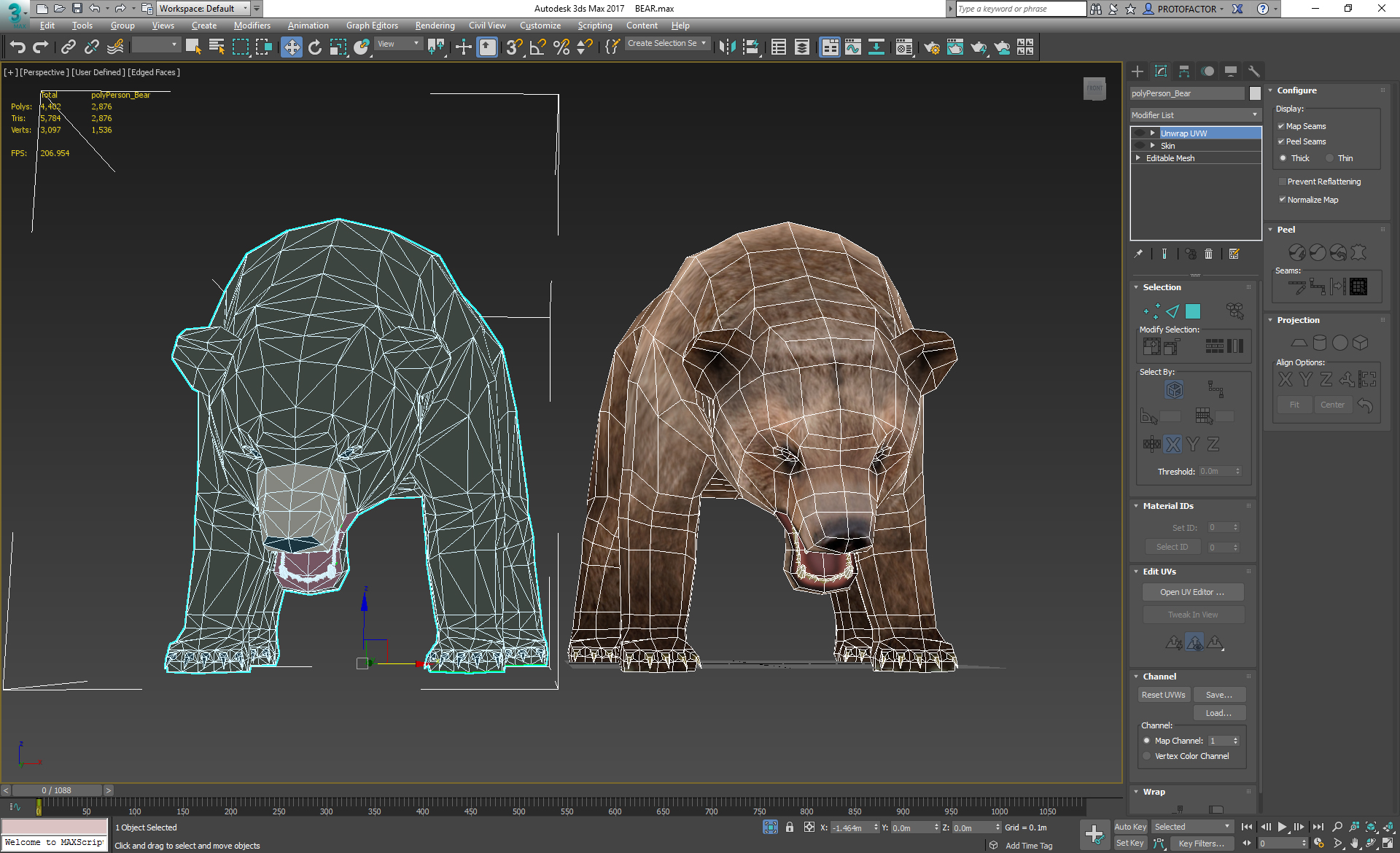Select the Thin seam display radio button
1400x853 pixels.
(1330, 157)
